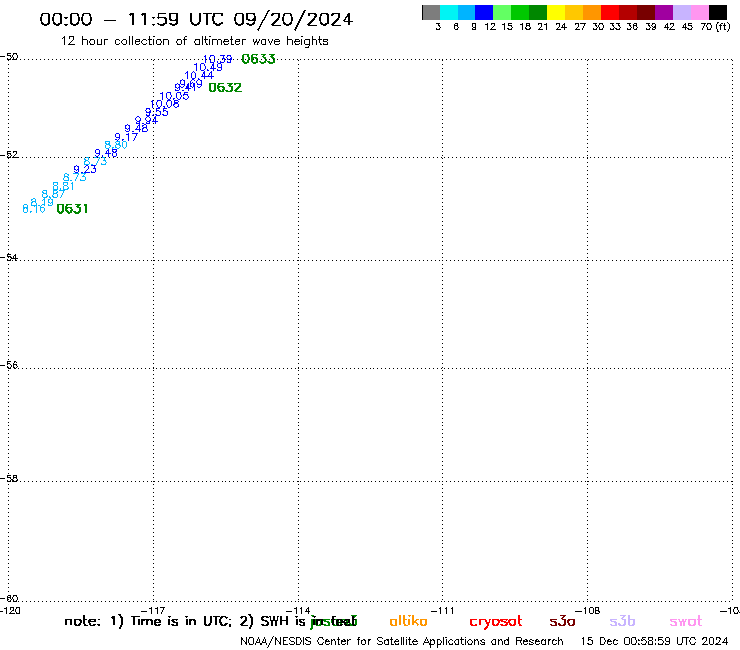Screen dimensions: 740x650
Task: Click the wave height value '9.17'
Action: 126,137
